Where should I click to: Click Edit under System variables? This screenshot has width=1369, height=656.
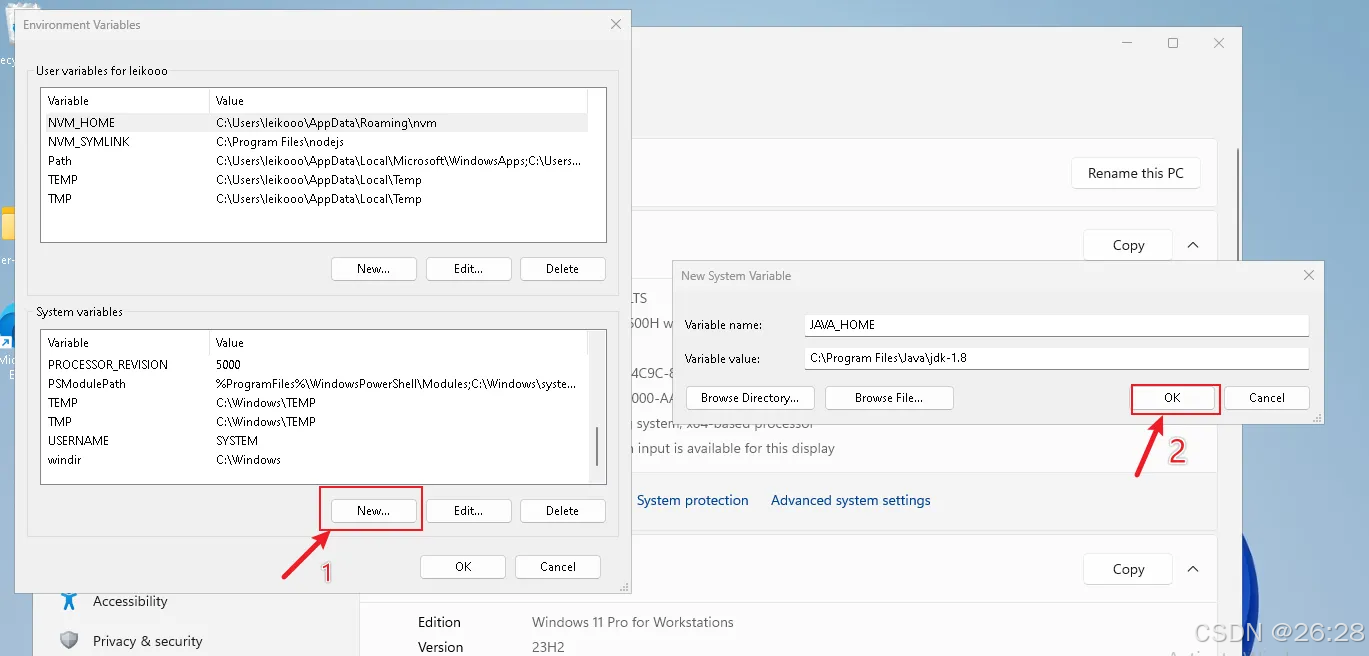[468, 510]
